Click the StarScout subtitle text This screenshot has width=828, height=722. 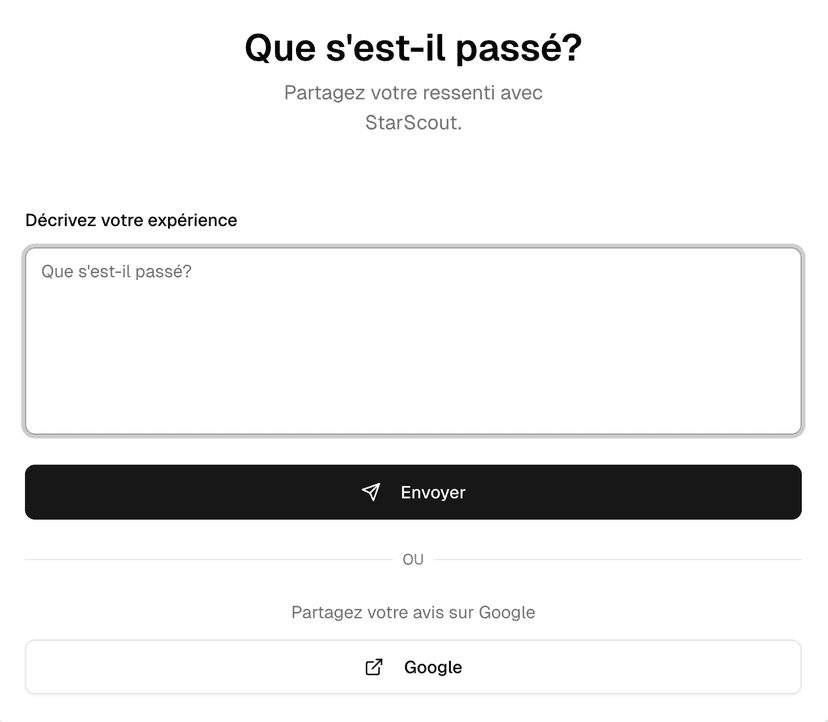[x=412, y=107]
